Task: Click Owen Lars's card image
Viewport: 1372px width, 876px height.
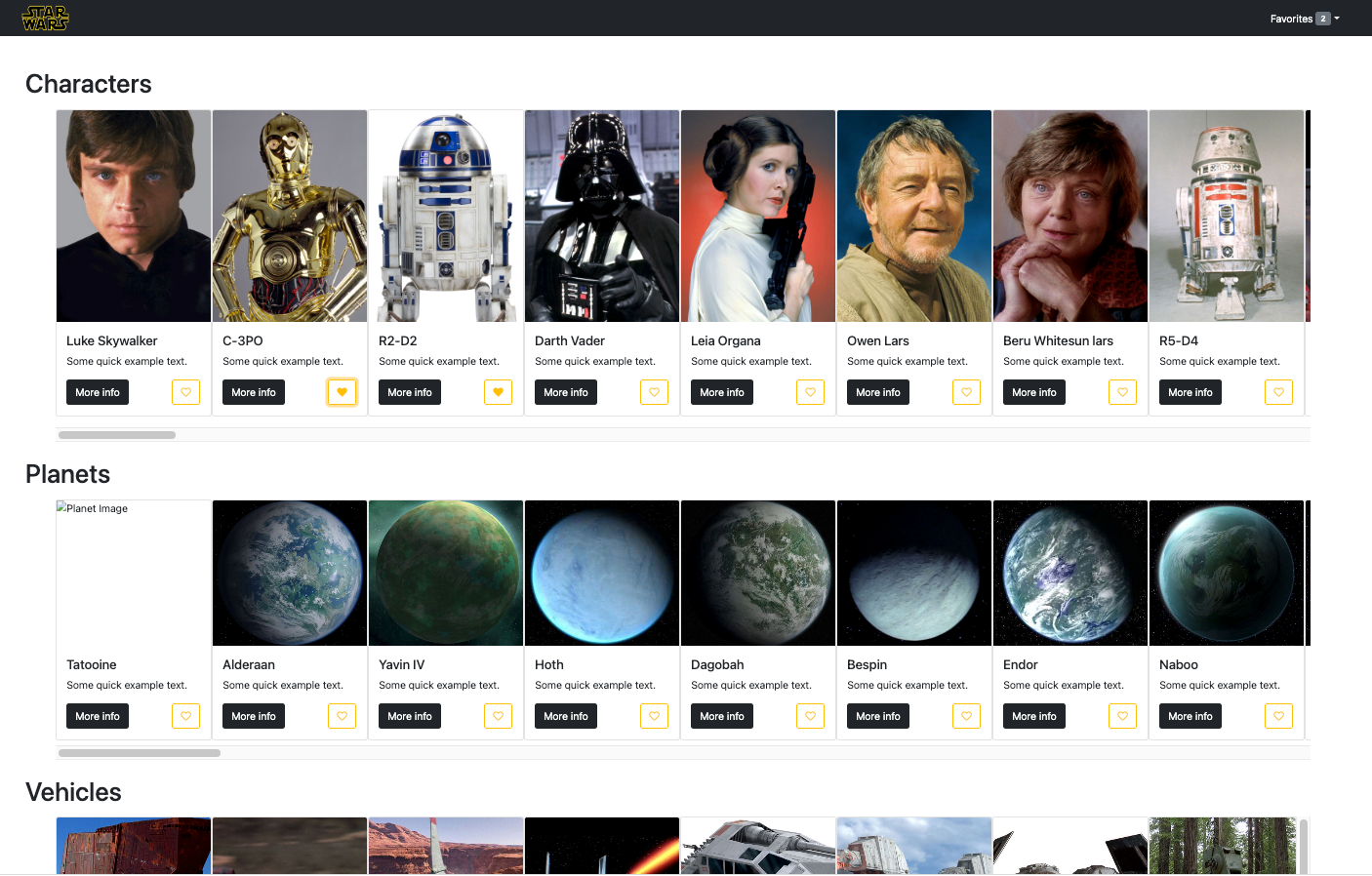Action: (914, 216)
